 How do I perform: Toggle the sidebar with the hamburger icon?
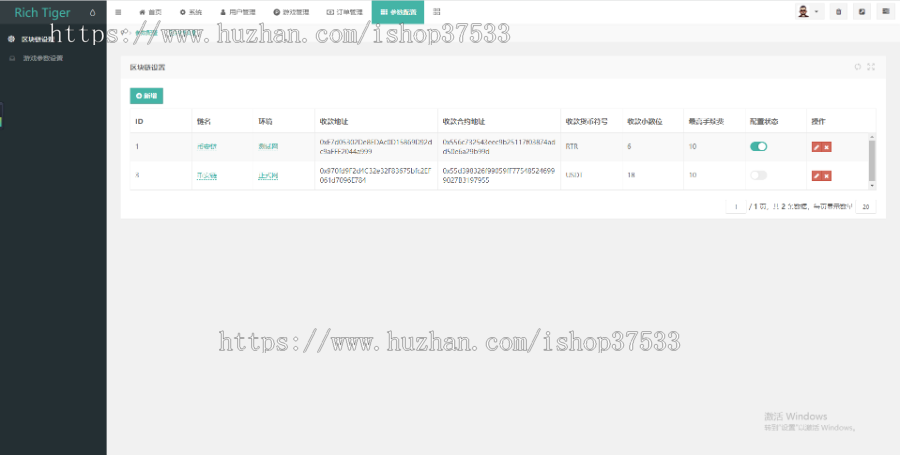tap(118, 12)
